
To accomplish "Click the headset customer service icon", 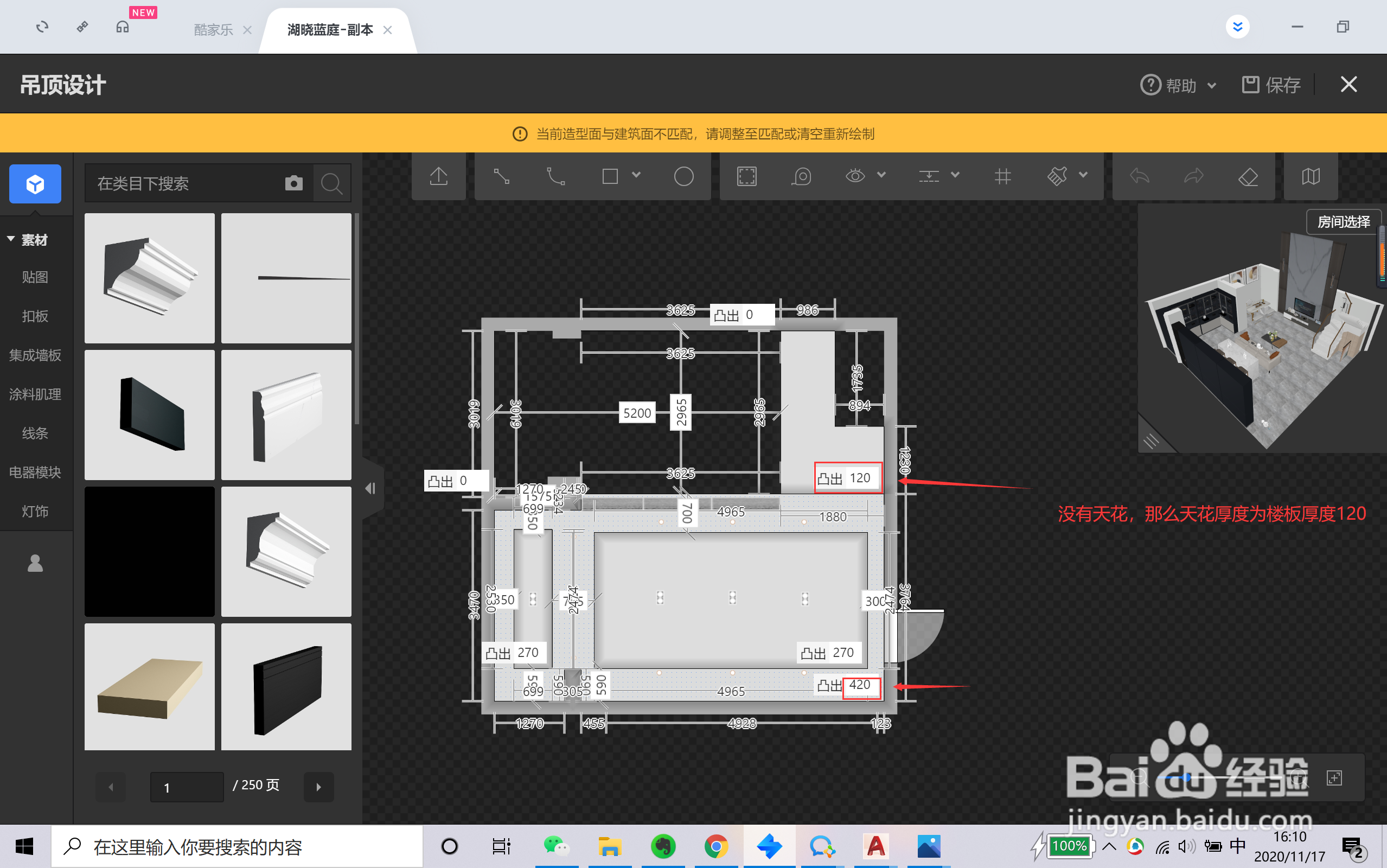I will (122, 27).
